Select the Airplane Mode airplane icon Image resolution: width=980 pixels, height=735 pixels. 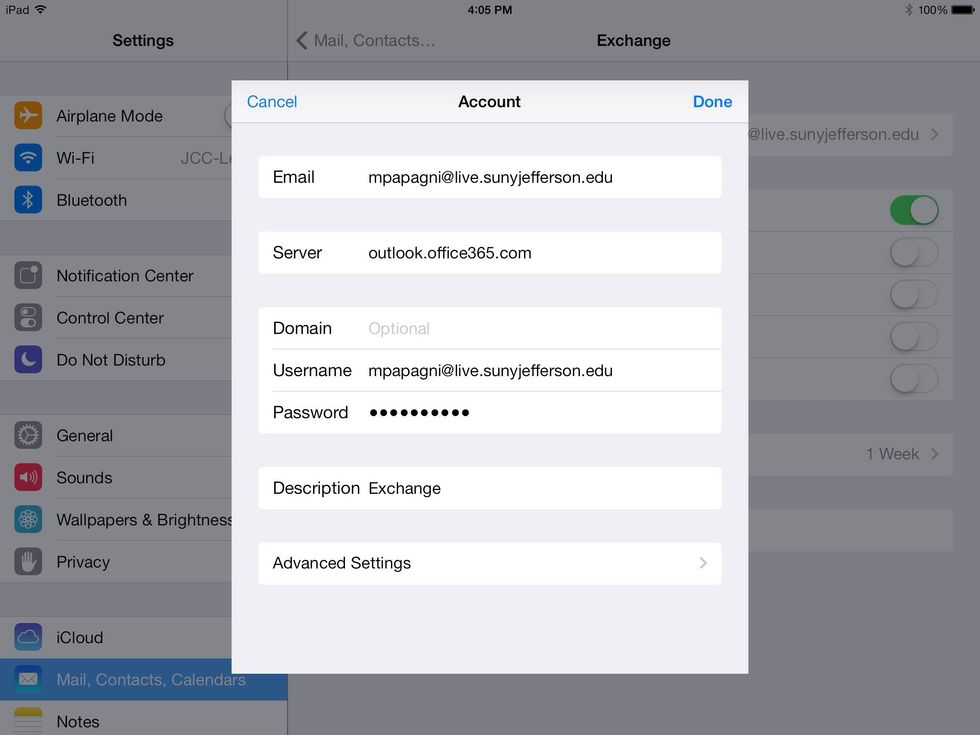coord(28,116)
